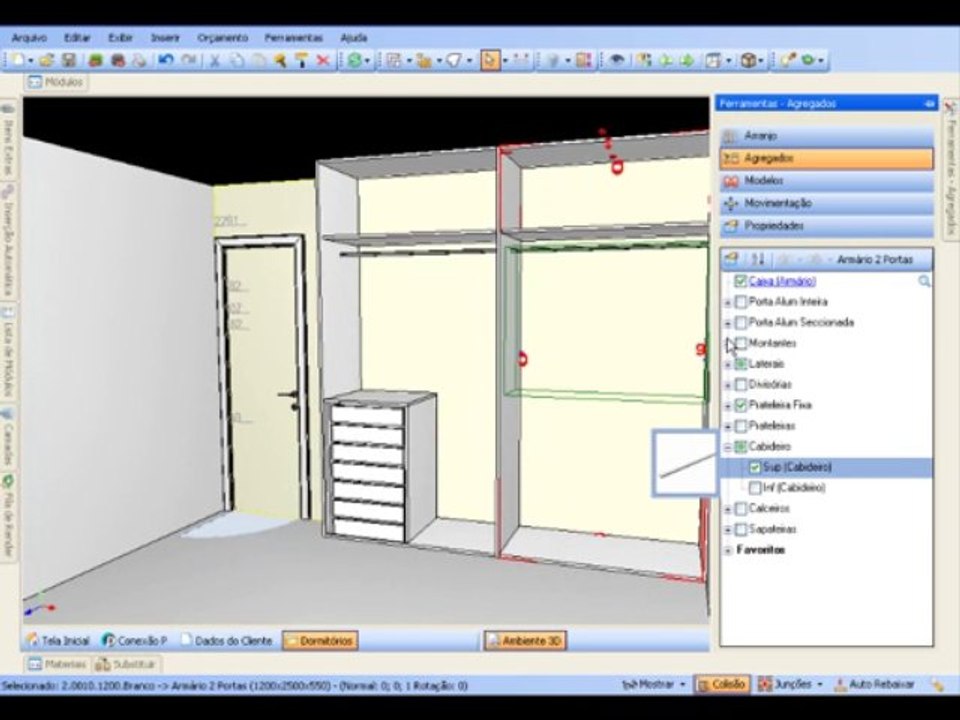Image resolution: width=960 pixels, height=720 pixels.
Task: Expand the Favoritos tree node
Action: 727,550
